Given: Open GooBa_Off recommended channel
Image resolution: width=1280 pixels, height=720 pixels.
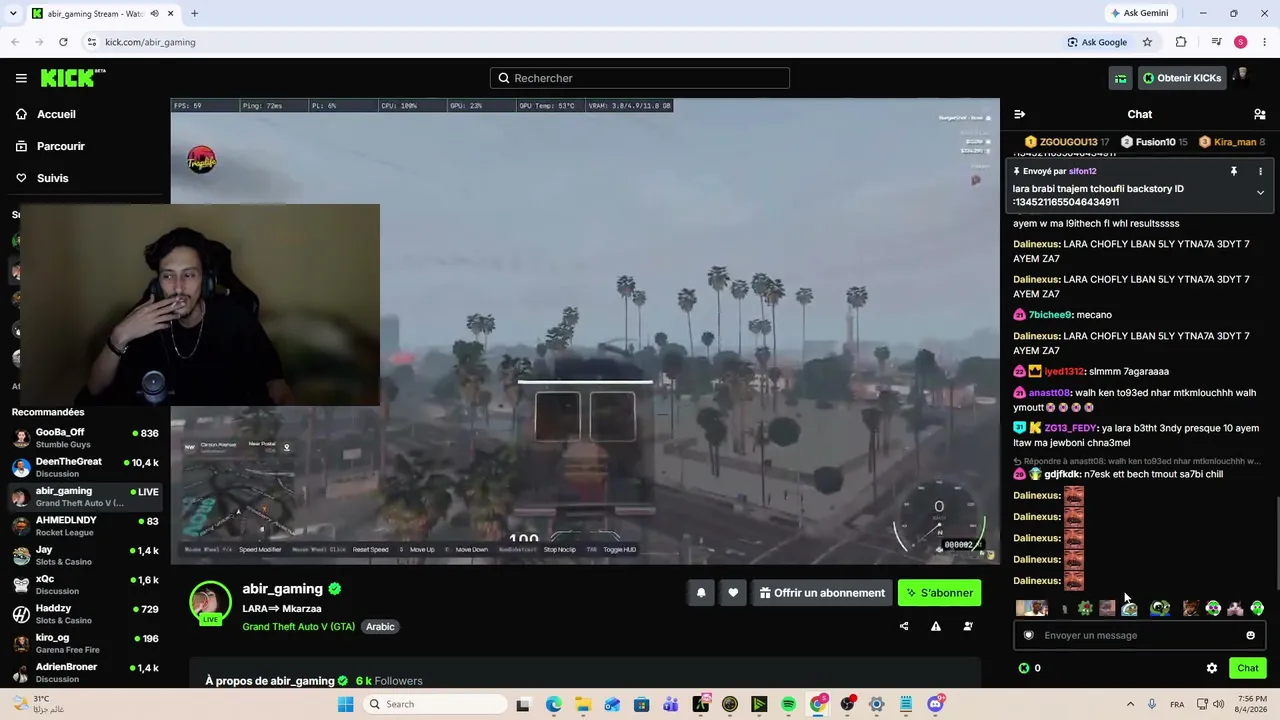Looking at the screenshot, I should click(x=85, y=438).
